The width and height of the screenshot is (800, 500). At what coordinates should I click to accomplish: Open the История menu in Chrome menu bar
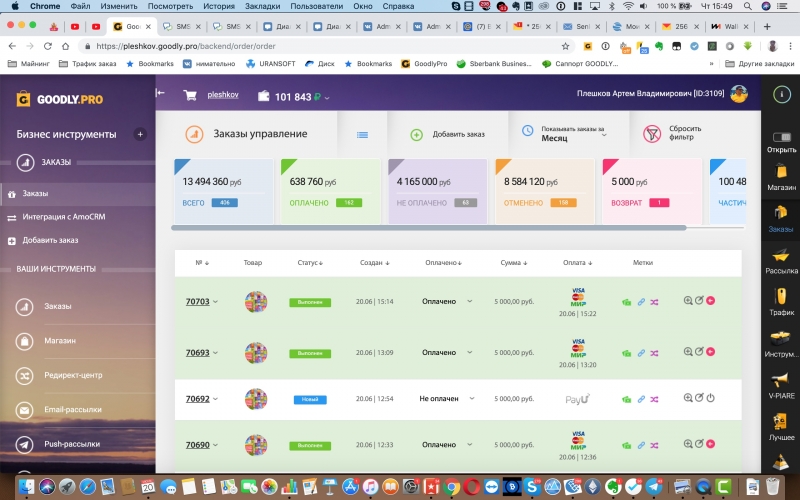(219, 6)
